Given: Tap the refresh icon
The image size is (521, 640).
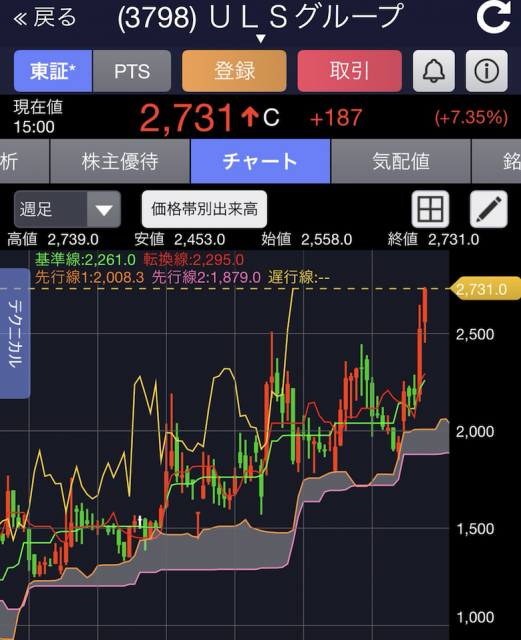Looking at the screenshot, I should 493,18.
